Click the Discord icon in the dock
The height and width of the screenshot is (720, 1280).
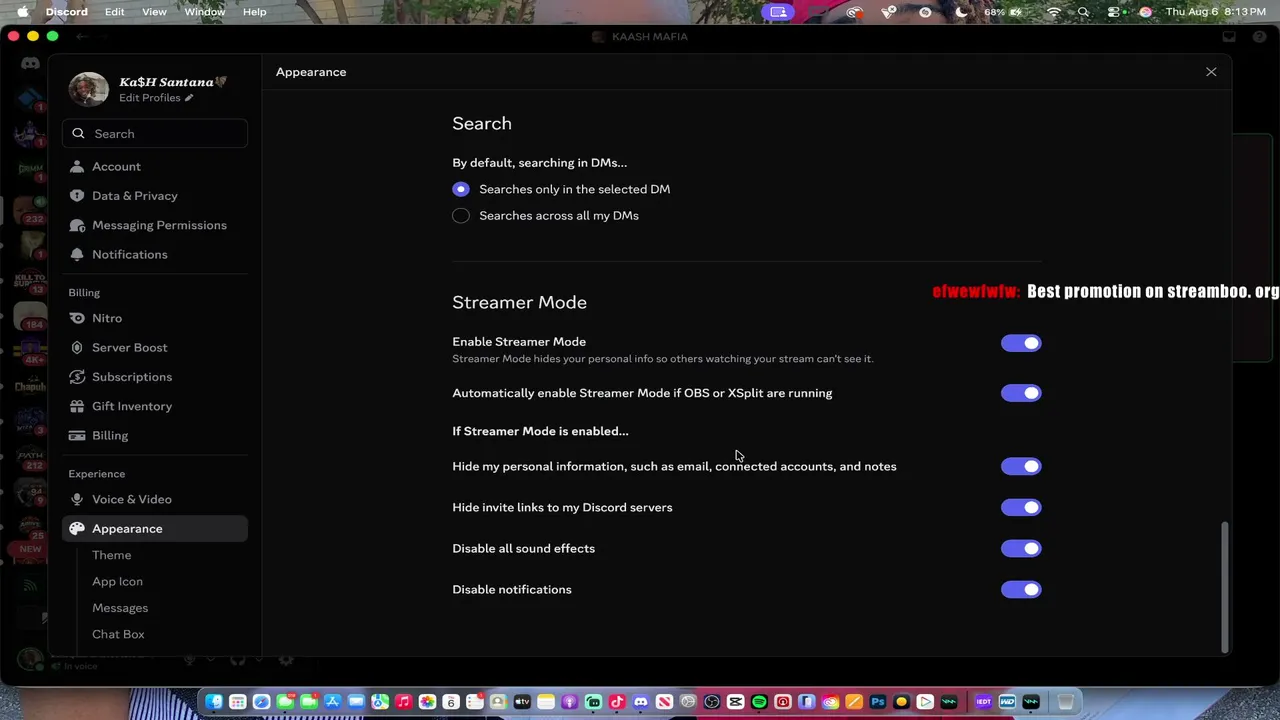click(x=641, y=702)
